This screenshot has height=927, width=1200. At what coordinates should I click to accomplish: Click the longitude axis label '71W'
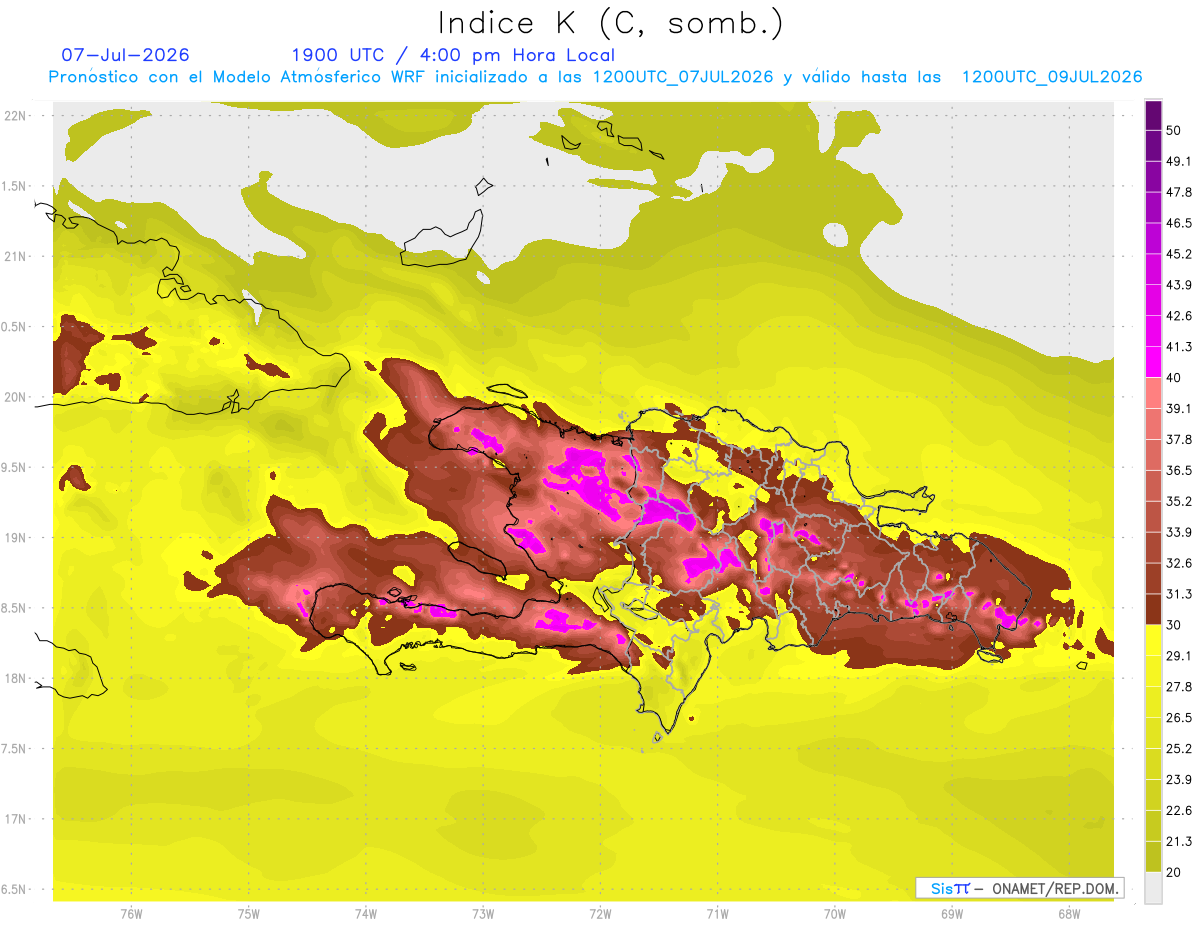point(717,914)
